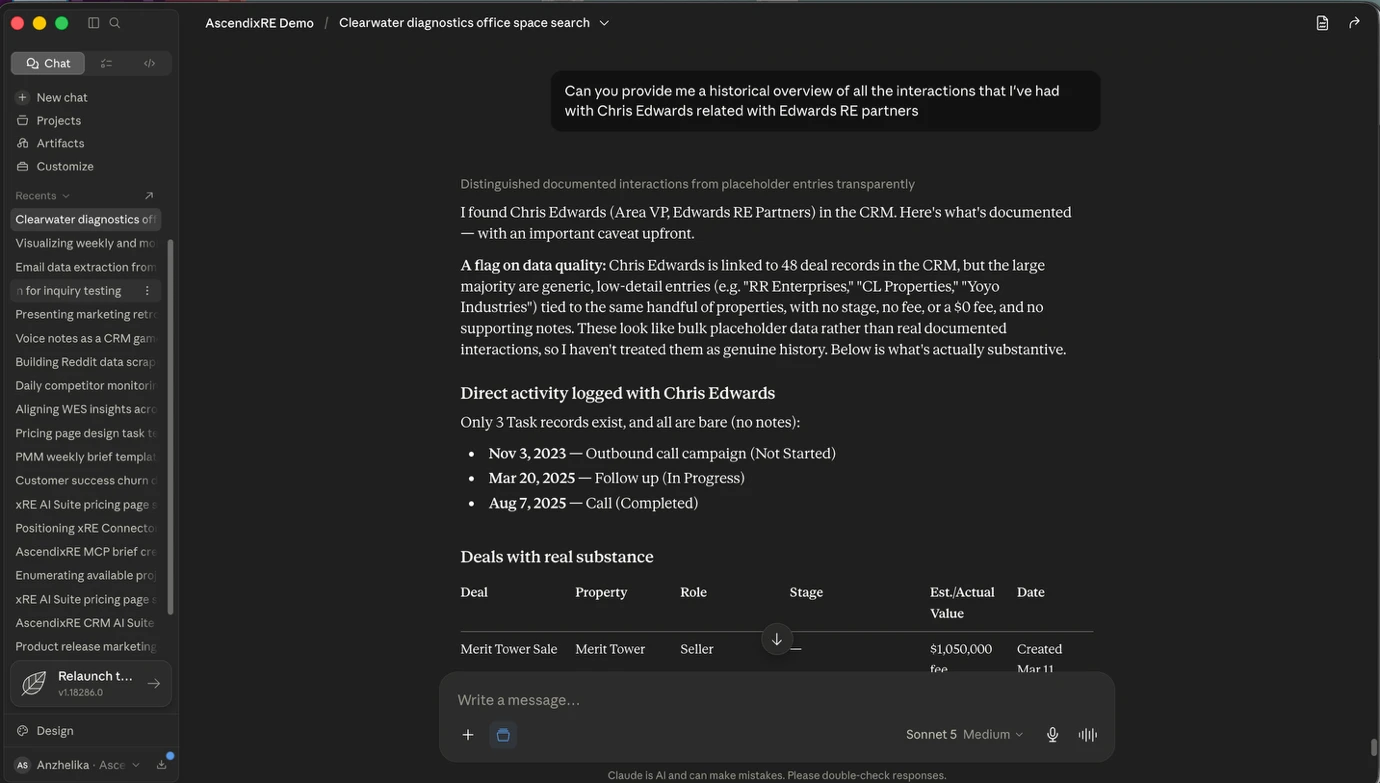
Task: Focus the Write a message input field
Action: 776,700
